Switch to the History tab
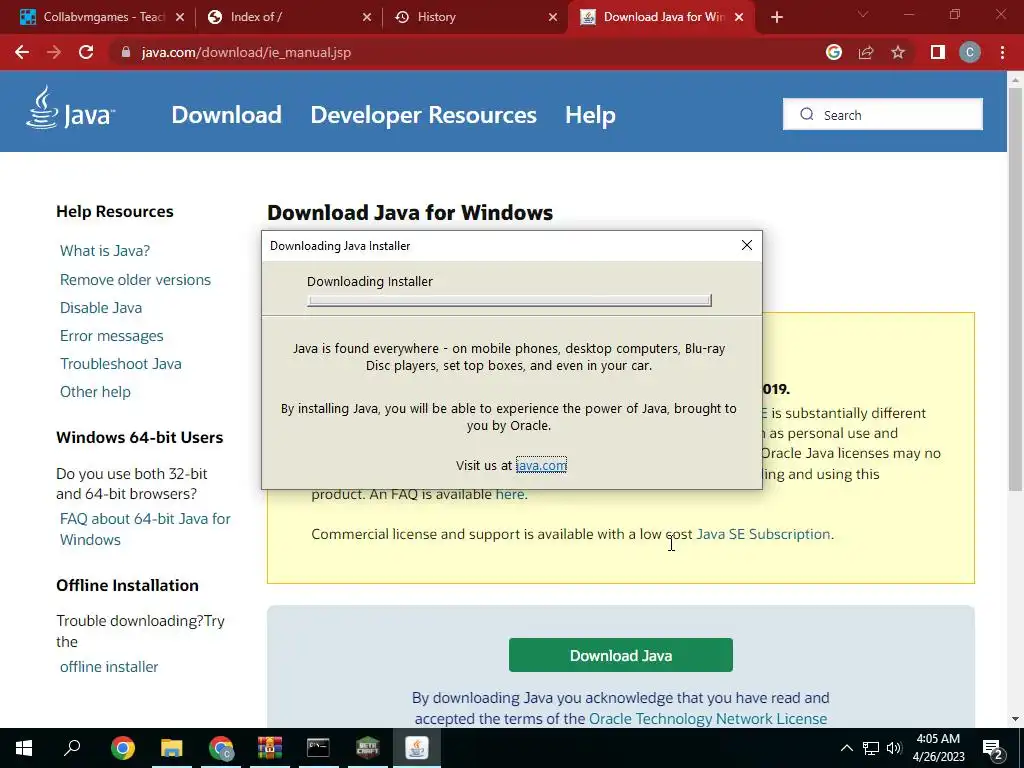 click(476, 17)
